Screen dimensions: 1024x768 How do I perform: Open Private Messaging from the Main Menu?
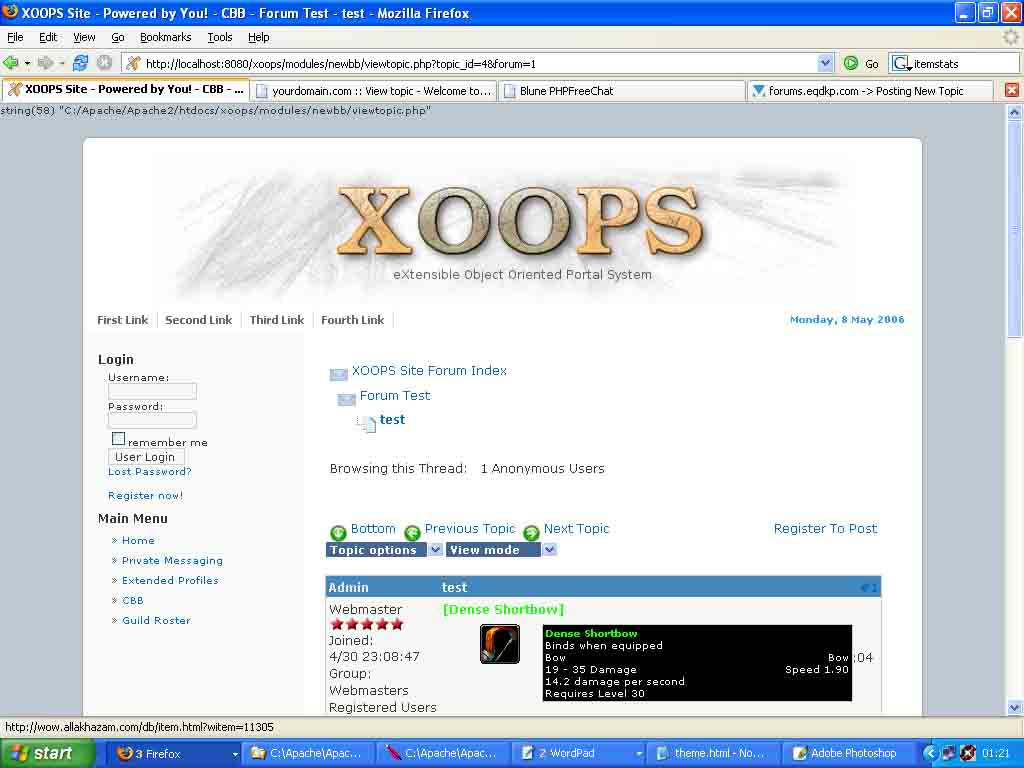pyautogui.click(x=172, y=560)
